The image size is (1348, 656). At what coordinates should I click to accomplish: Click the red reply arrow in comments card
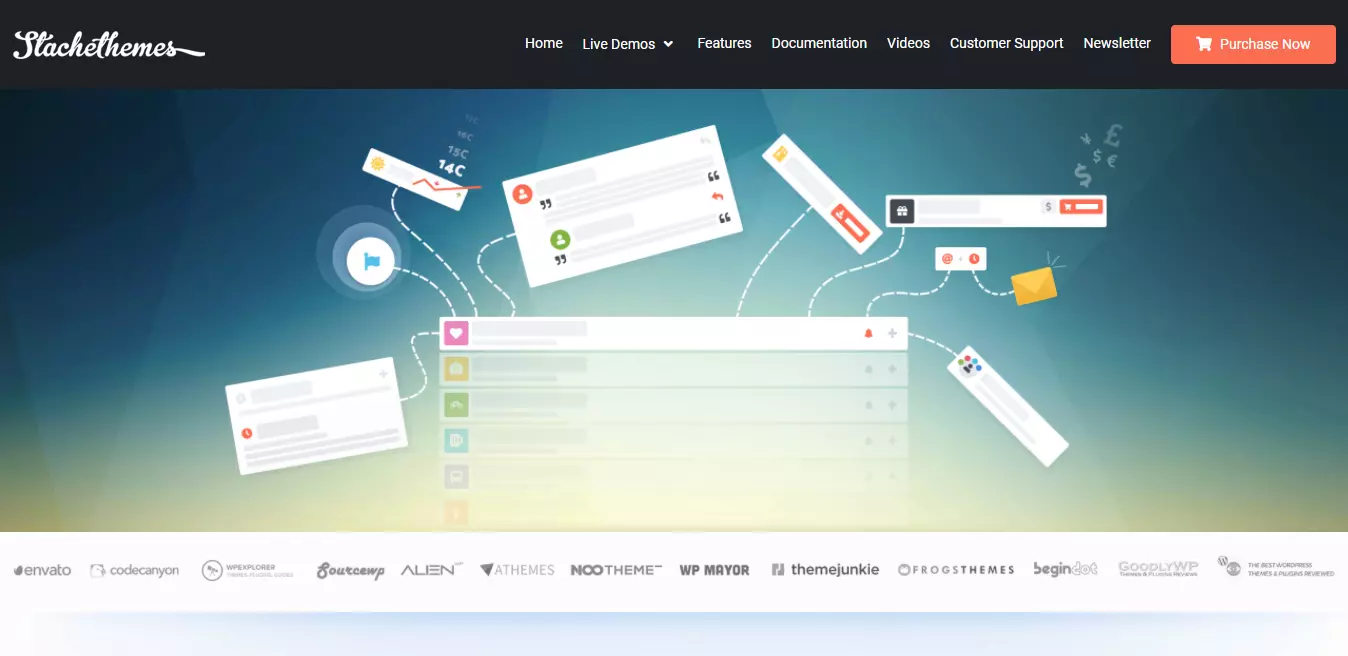716,197
